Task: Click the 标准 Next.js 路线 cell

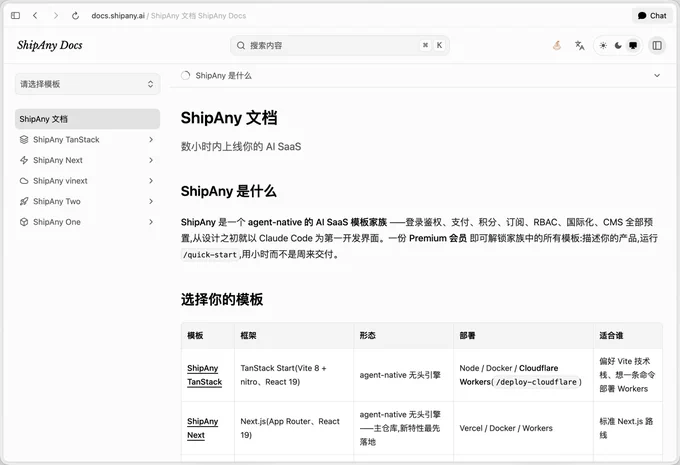Action: coord(626,428)
